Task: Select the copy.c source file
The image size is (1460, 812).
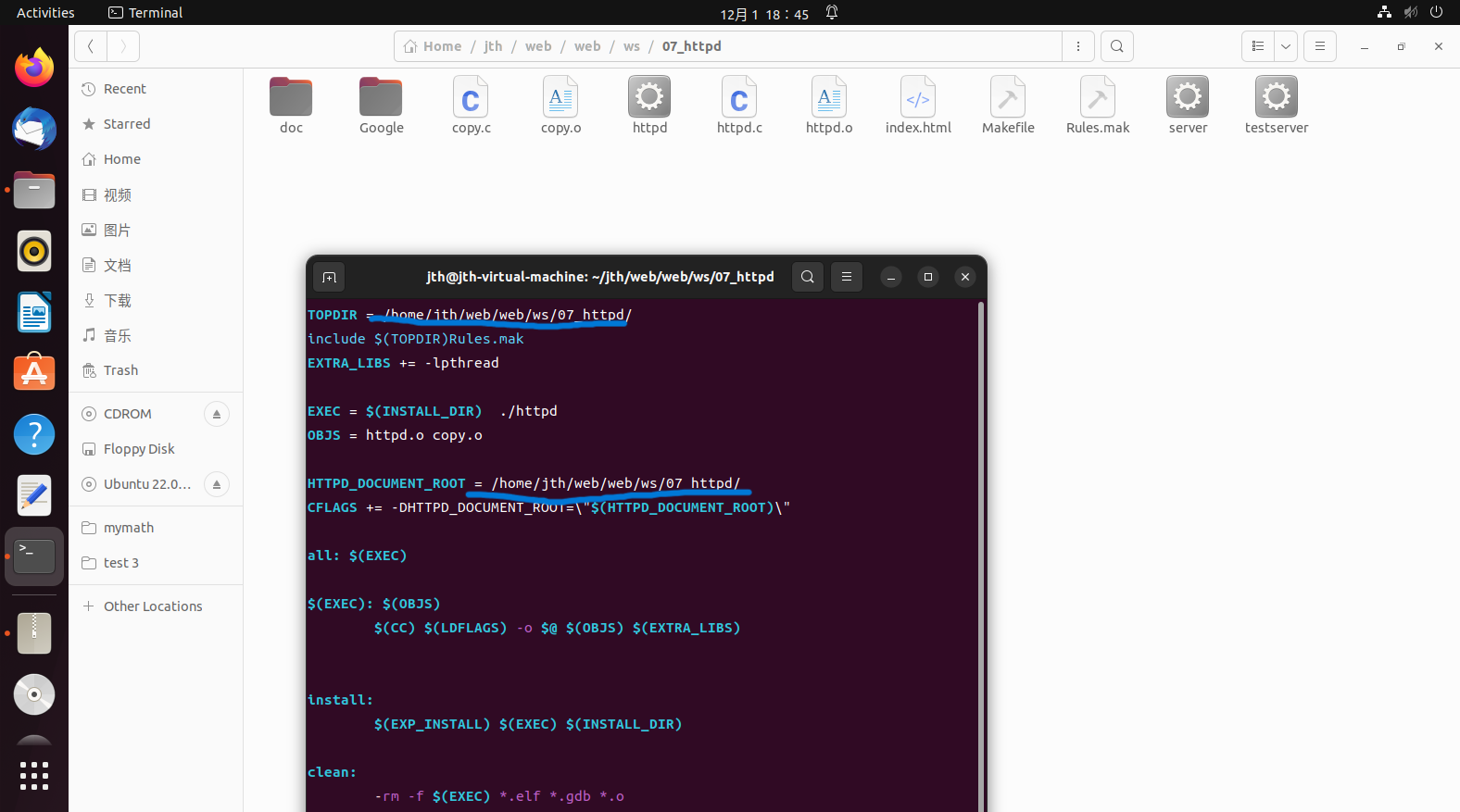Action: (471, 106)
